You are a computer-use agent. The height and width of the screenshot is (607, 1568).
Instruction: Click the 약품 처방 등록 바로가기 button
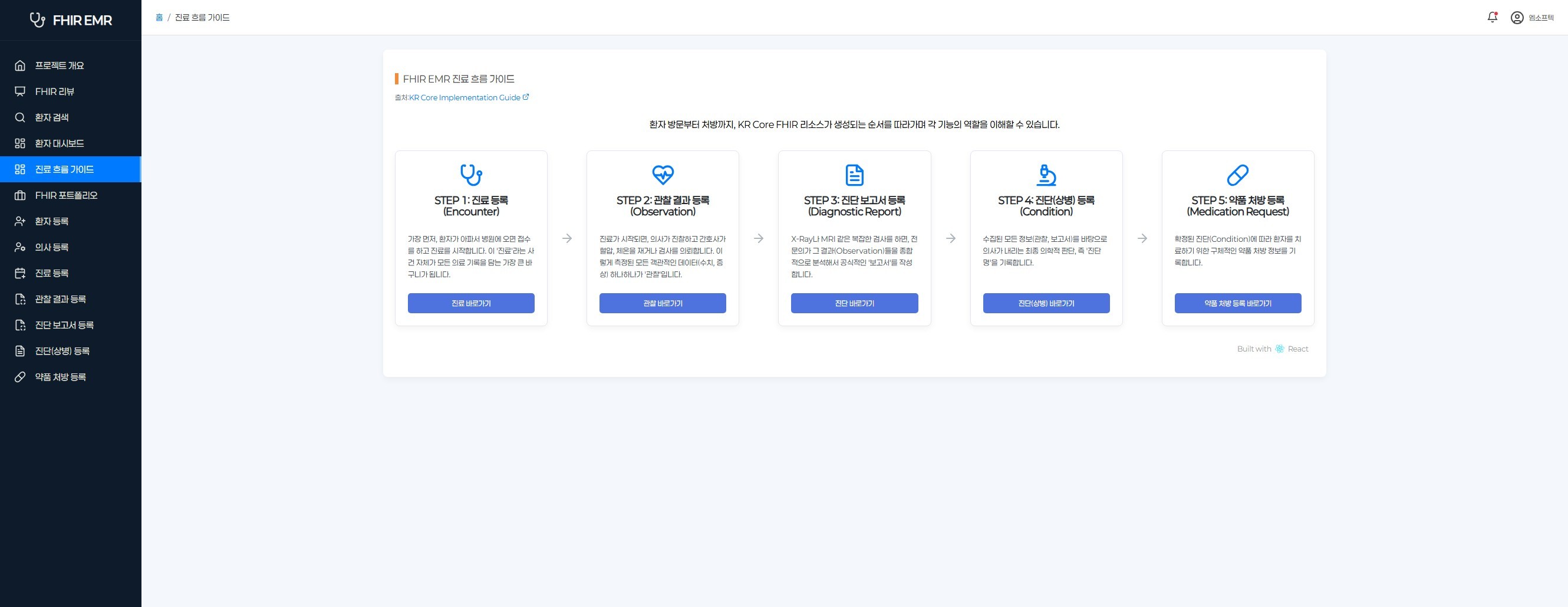tap(1238, 303)
